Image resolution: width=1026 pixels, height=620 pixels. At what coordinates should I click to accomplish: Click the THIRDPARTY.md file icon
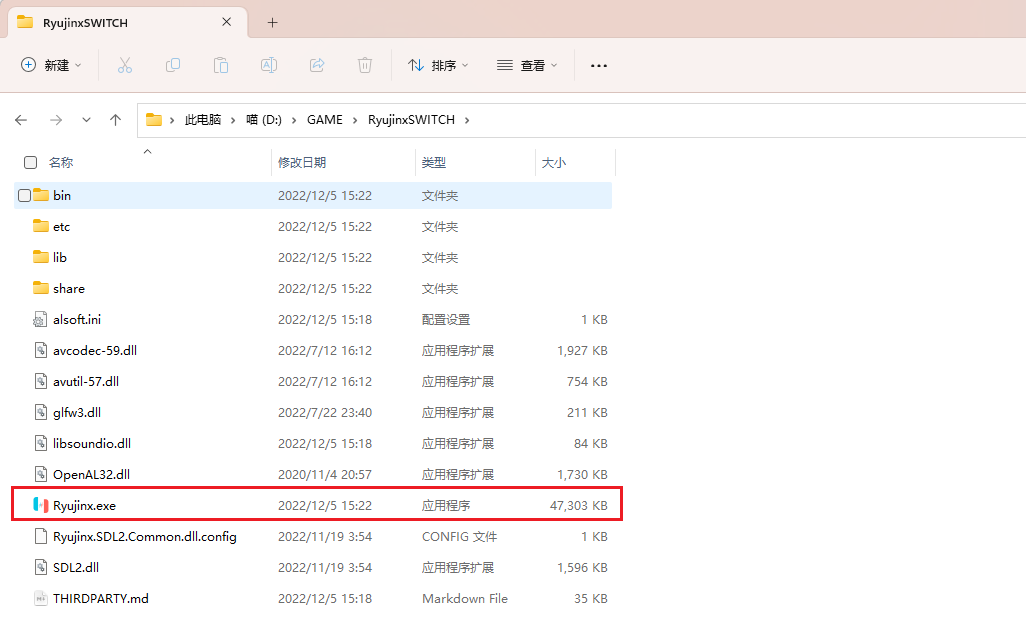tap(41, 598)
